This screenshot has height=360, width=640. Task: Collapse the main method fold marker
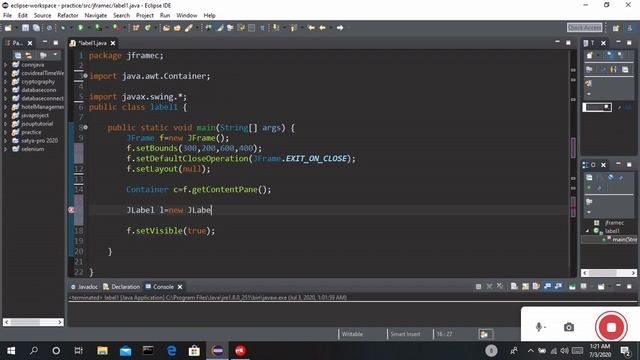[85, 127]
